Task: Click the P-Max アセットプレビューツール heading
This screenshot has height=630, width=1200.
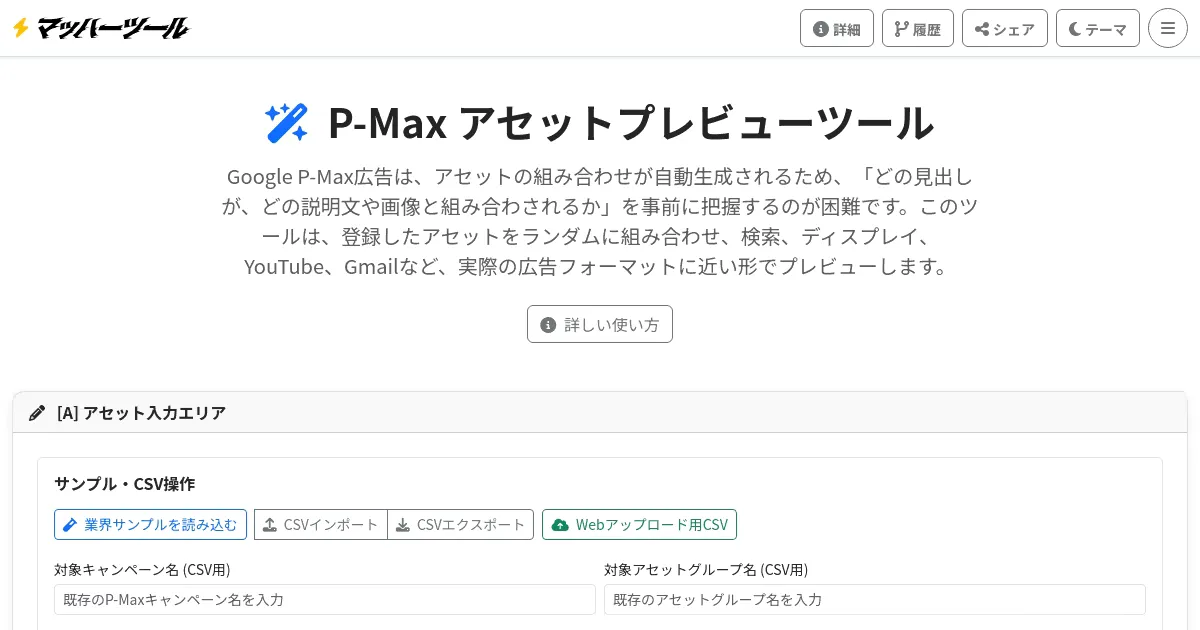Action: tap(630, 123)
